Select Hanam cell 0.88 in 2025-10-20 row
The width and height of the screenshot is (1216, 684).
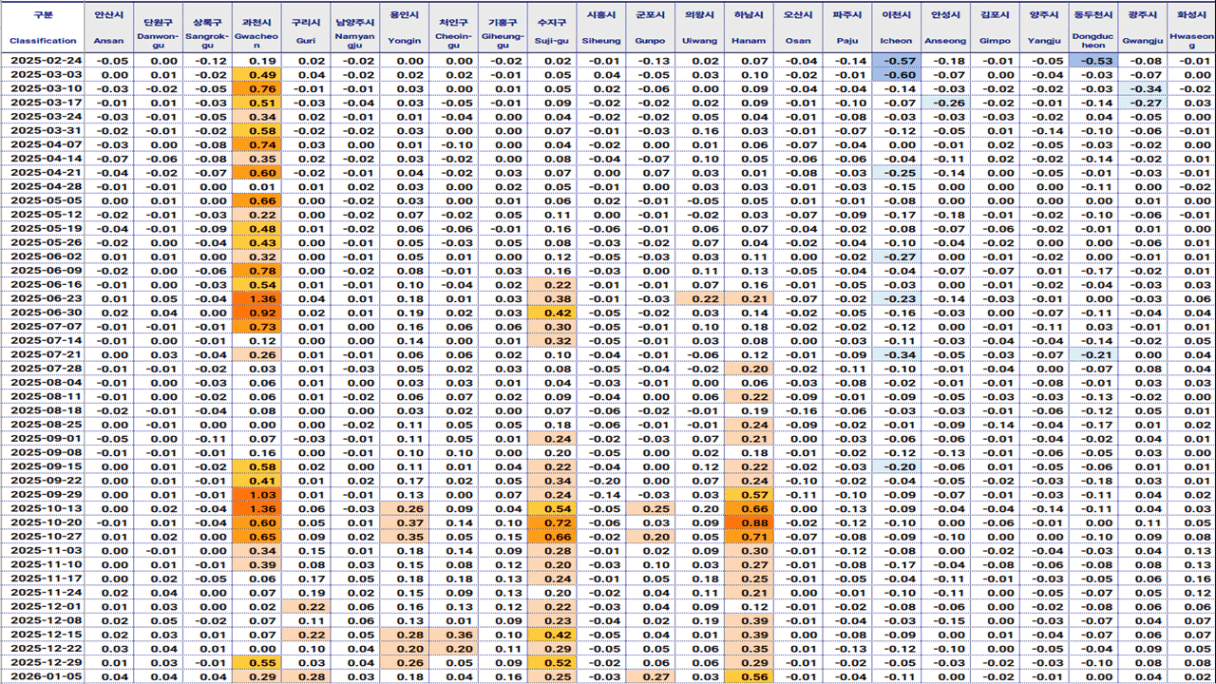749,523
